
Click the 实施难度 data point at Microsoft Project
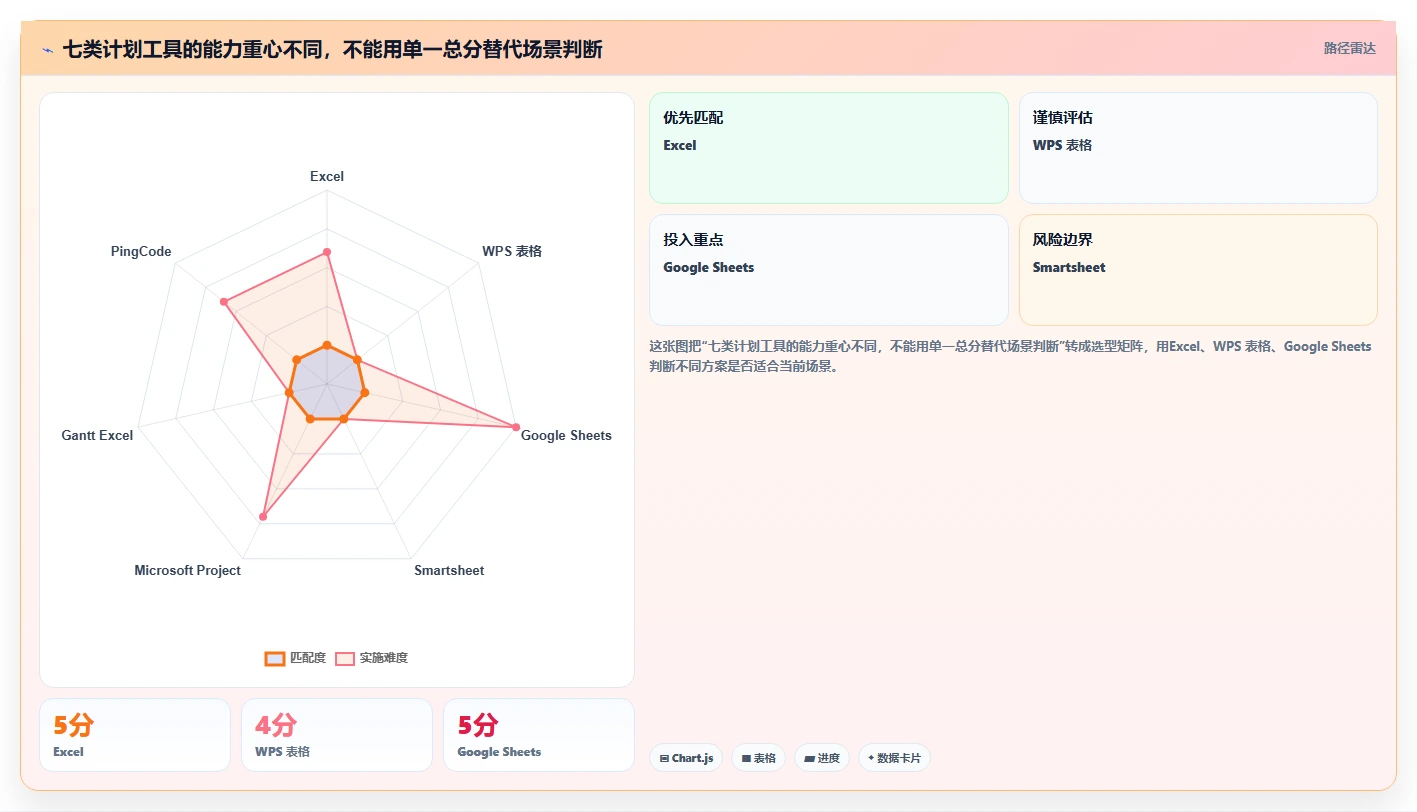tap(263, 517)
